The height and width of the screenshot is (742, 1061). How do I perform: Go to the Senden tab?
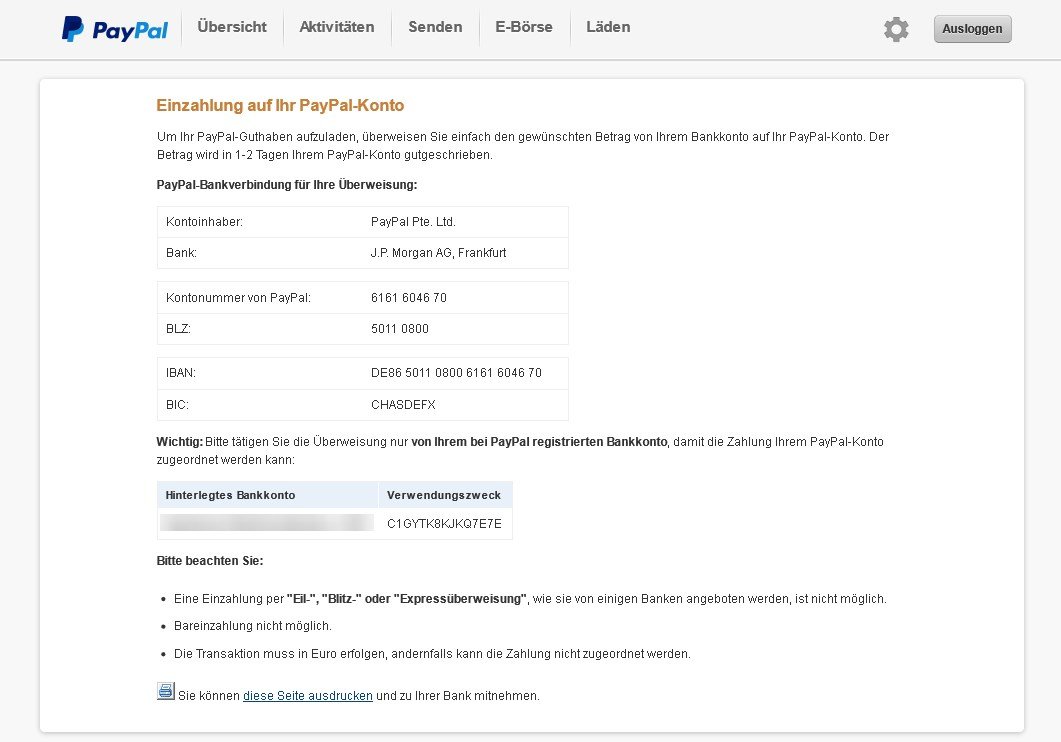(x=435, y=27)
